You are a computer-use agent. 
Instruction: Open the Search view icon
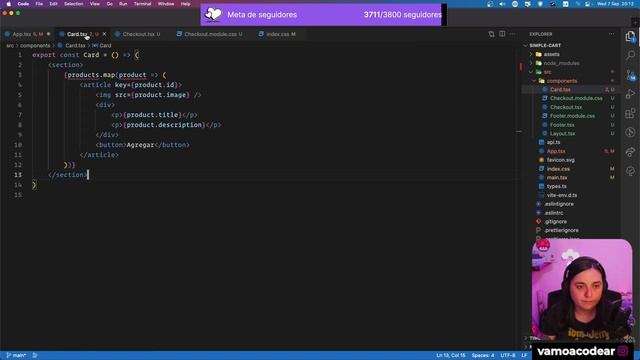tap(630, 55)
